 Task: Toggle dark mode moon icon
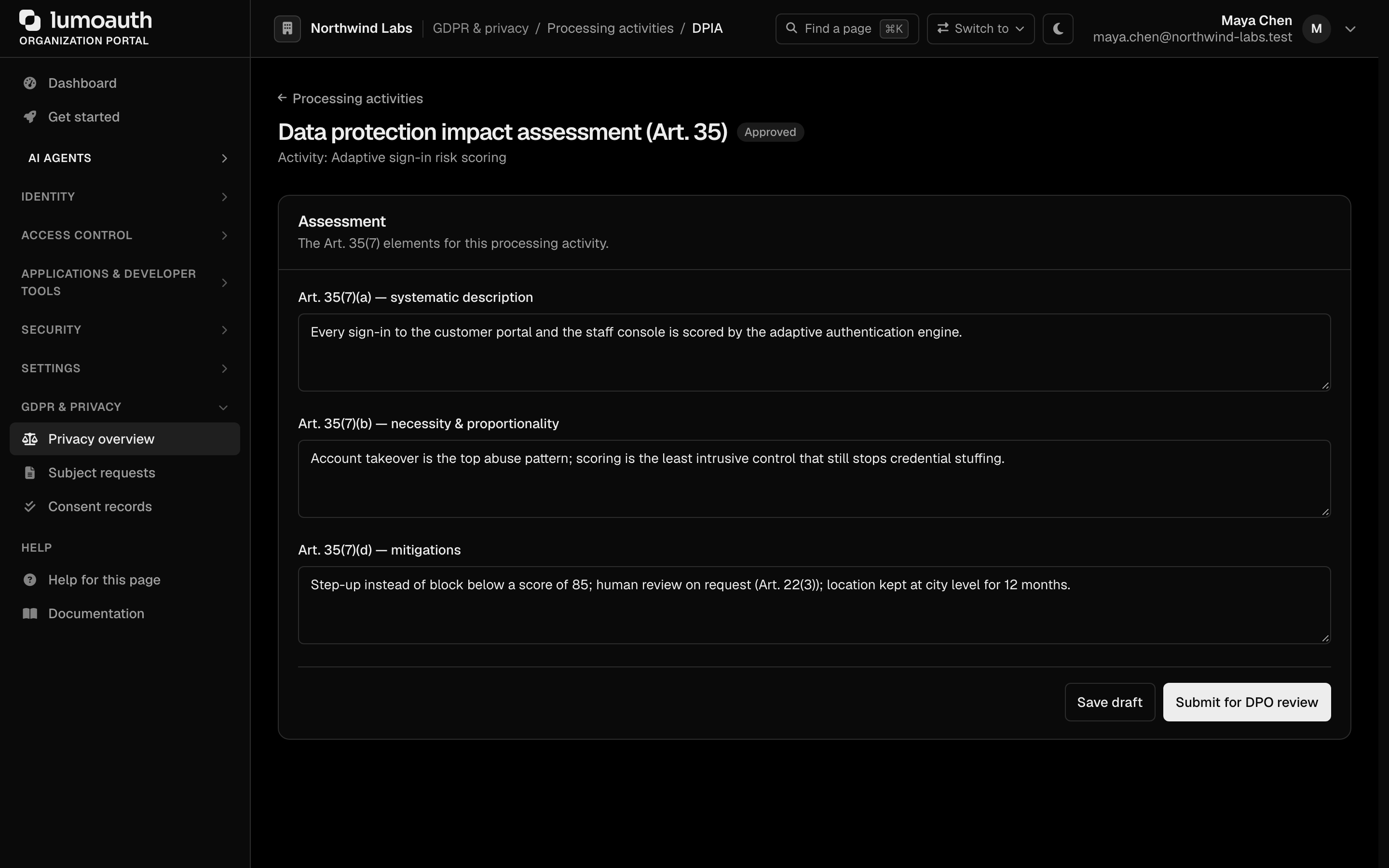pyautogui.click(x=1058, y=29)
